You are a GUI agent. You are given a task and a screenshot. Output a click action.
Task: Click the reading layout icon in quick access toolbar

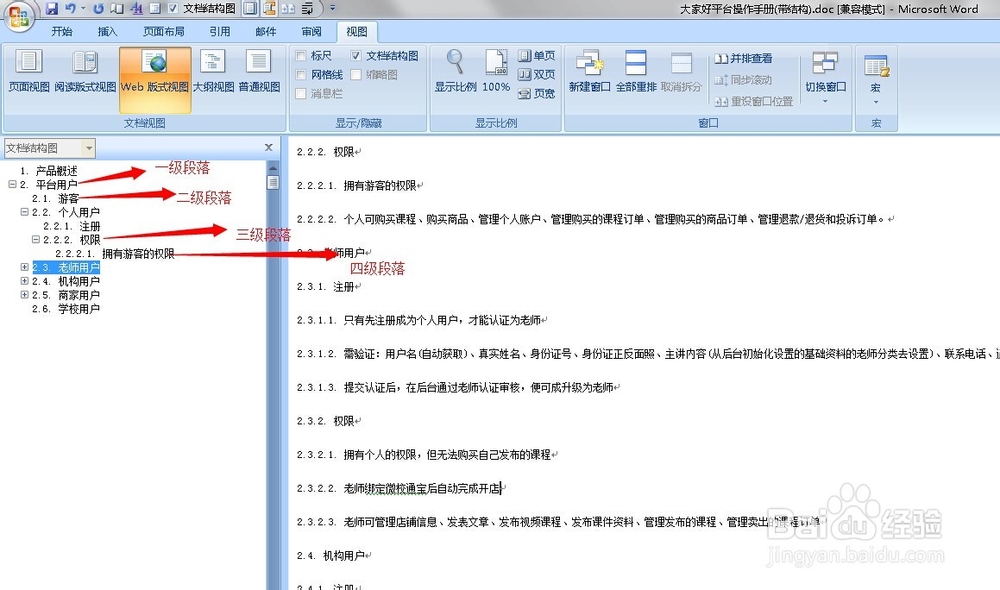117,9
